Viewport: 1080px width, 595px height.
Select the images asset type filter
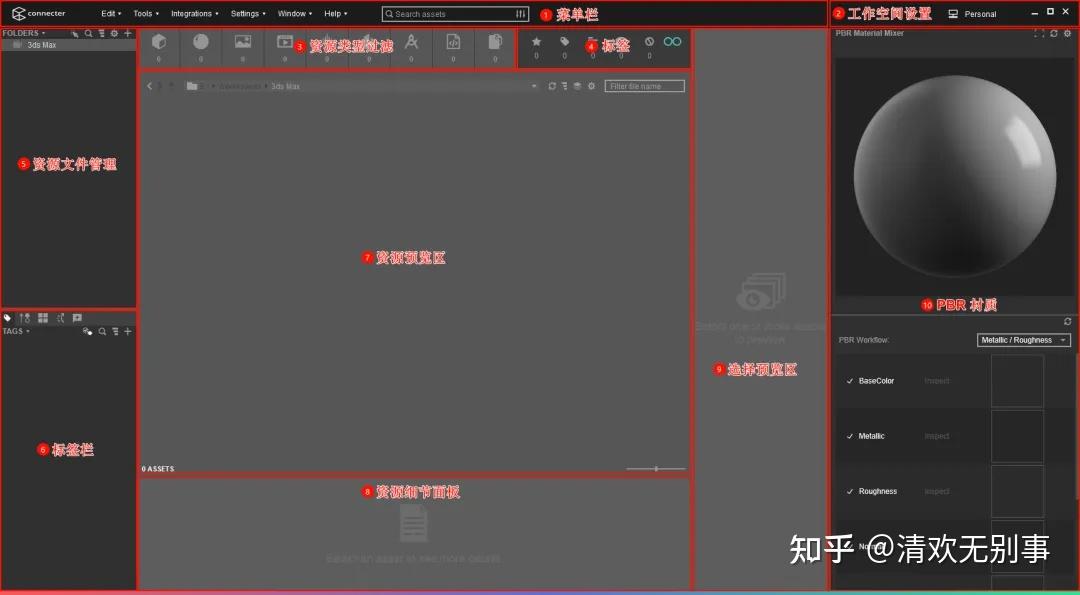pyautogui.click(x=242, y=42)
